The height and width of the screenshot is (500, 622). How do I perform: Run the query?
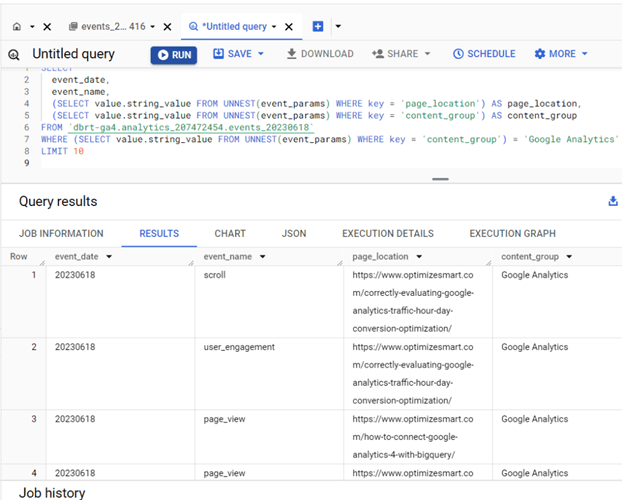(x=174, y=55)
